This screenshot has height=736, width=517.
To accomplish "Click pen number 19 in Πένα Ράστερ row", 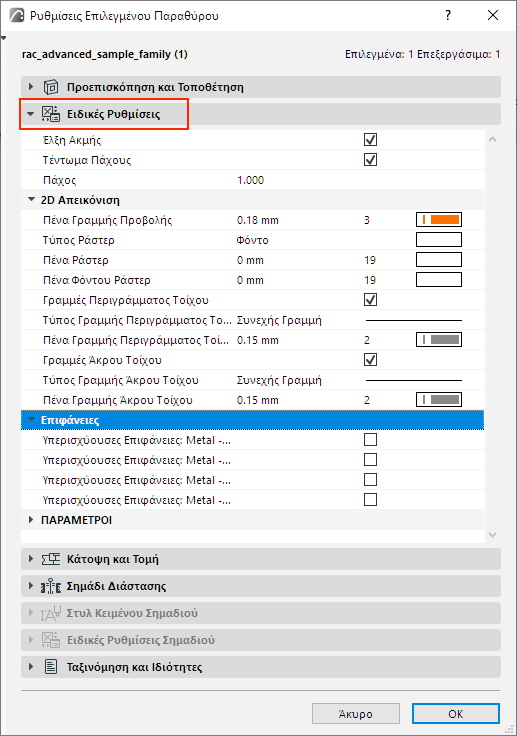I will click(x=370, y=260).
